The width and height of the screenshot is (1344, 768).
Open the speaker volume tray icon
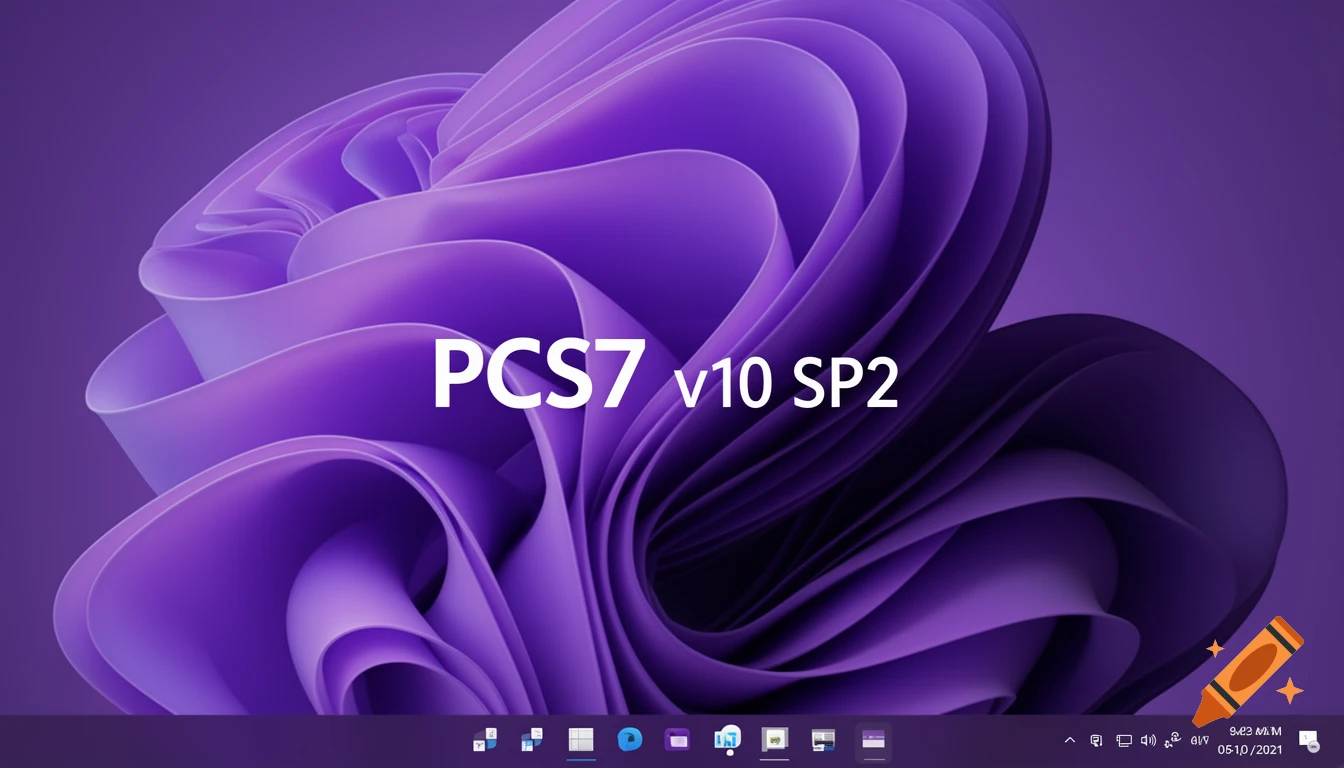pos(1148,741)
